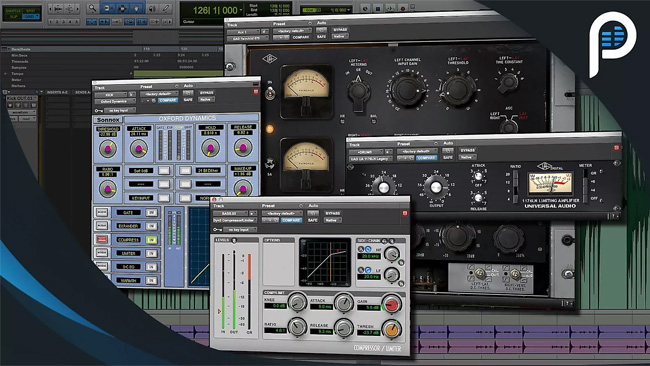Select the Gate section access button

[102, 212]
